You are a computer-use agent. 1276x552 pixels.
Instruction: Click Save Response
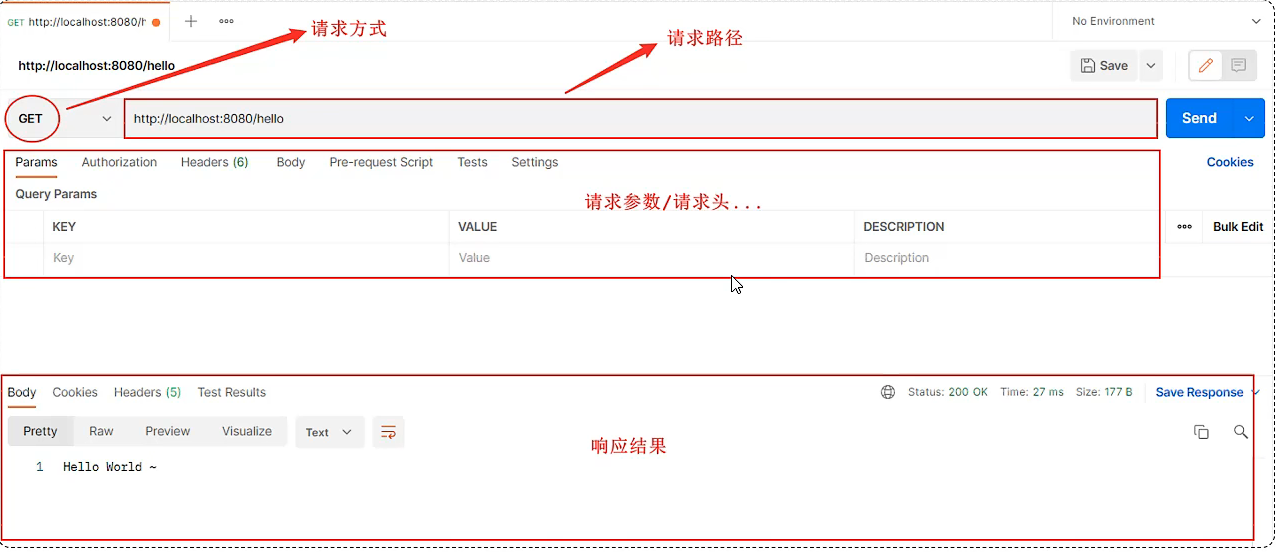(x=1199, y=392)
